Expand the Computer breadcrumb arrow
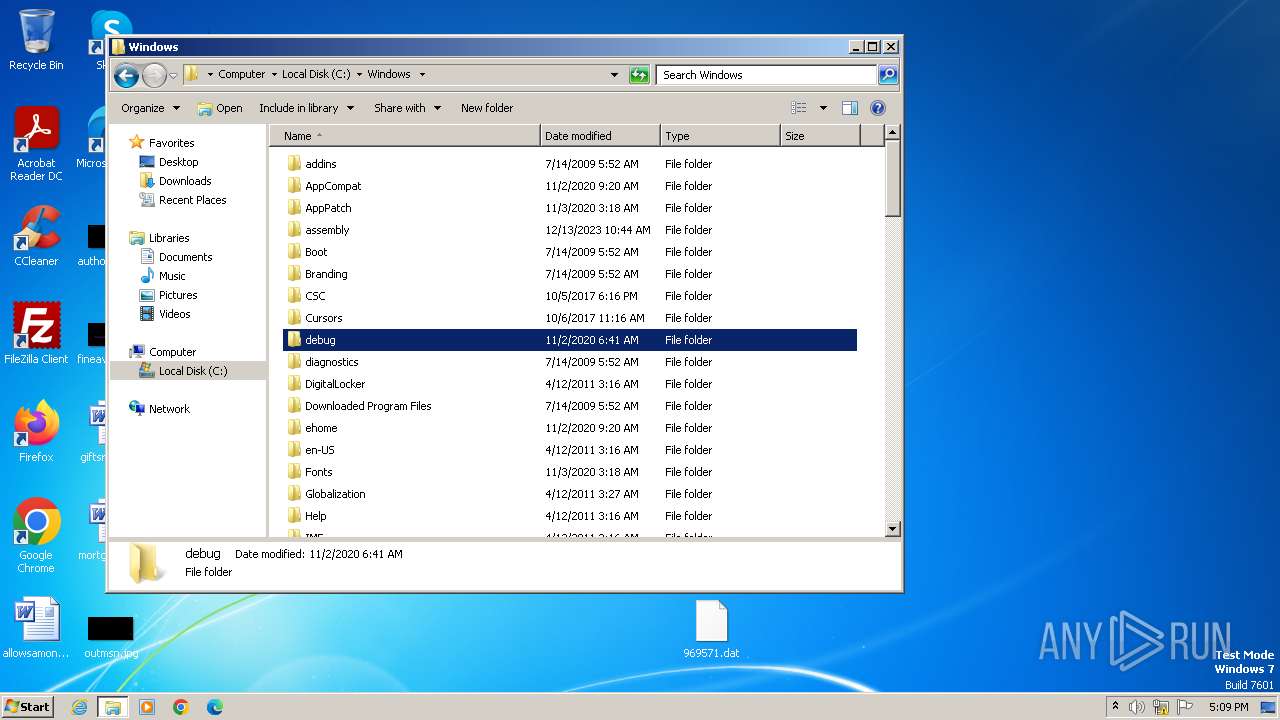 (274, 75)
